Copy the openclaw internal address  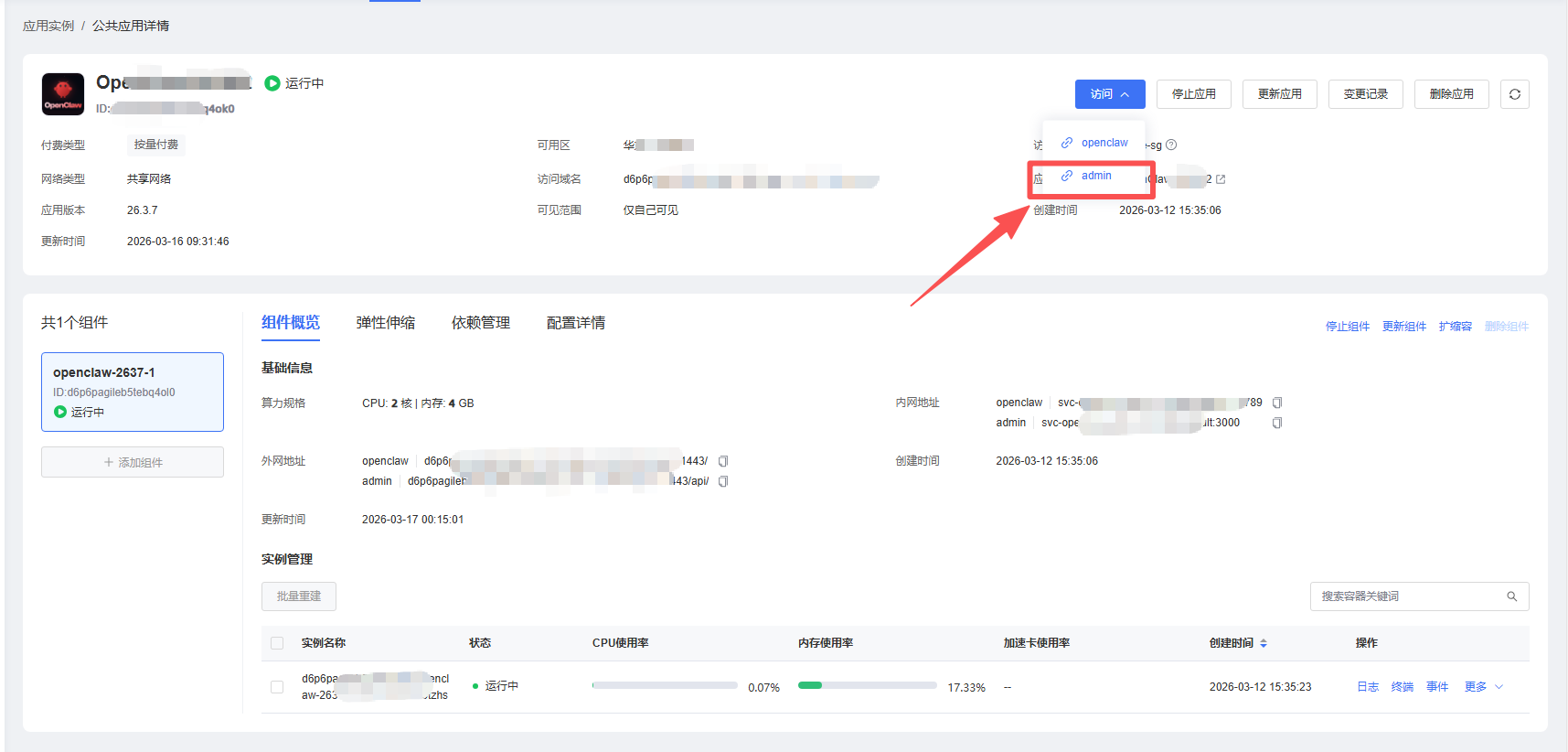coord(1277,403)
